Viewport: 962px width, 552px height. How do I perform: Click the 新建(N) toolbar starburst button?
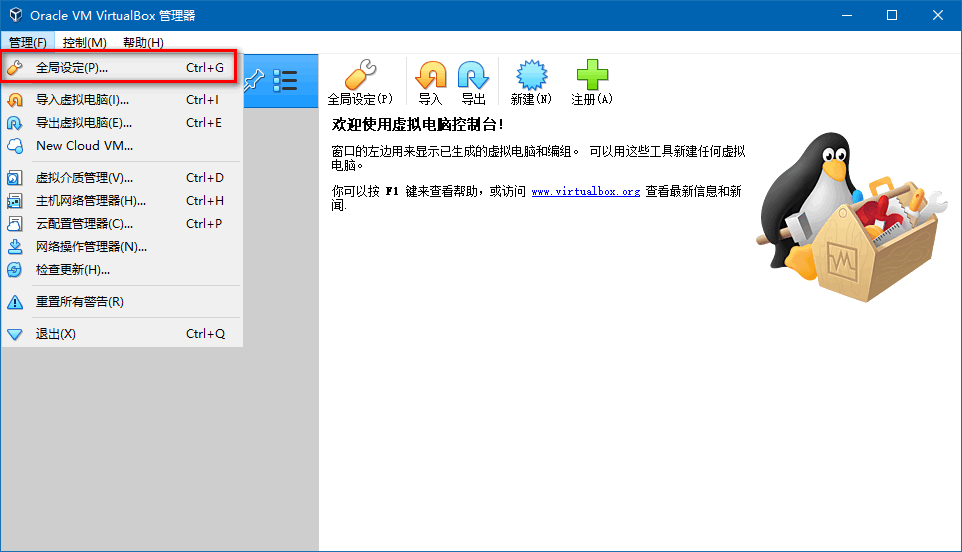pos(531,82)
